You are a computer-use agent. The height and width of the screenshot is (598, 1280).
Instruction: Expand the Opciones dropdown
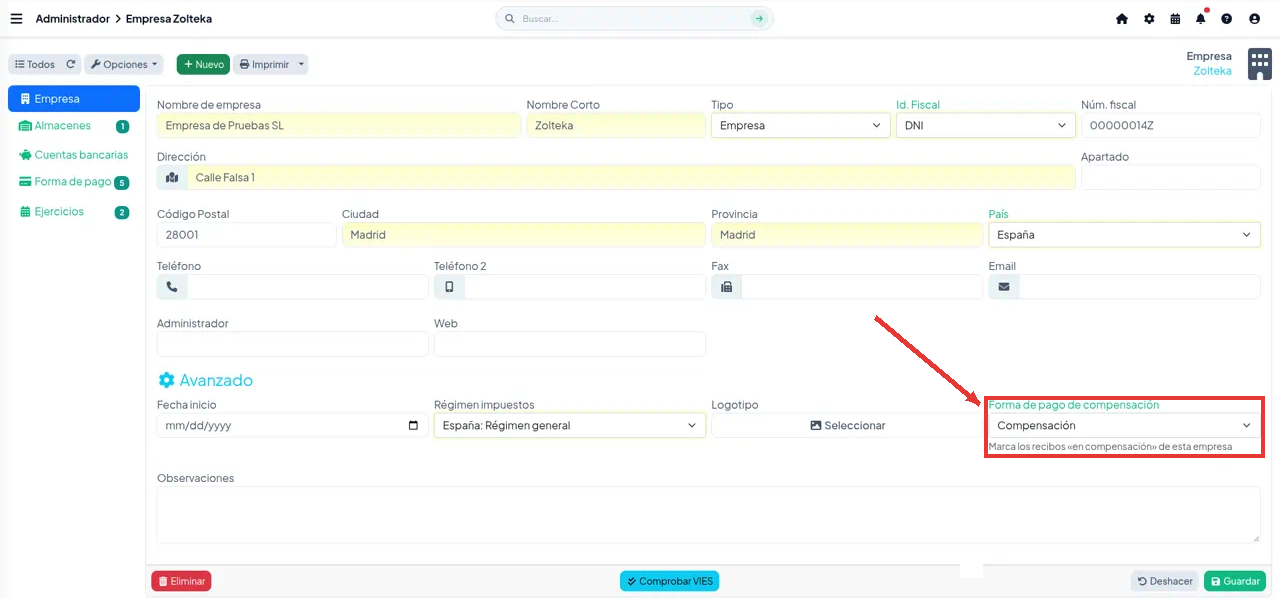click(124, 64)
